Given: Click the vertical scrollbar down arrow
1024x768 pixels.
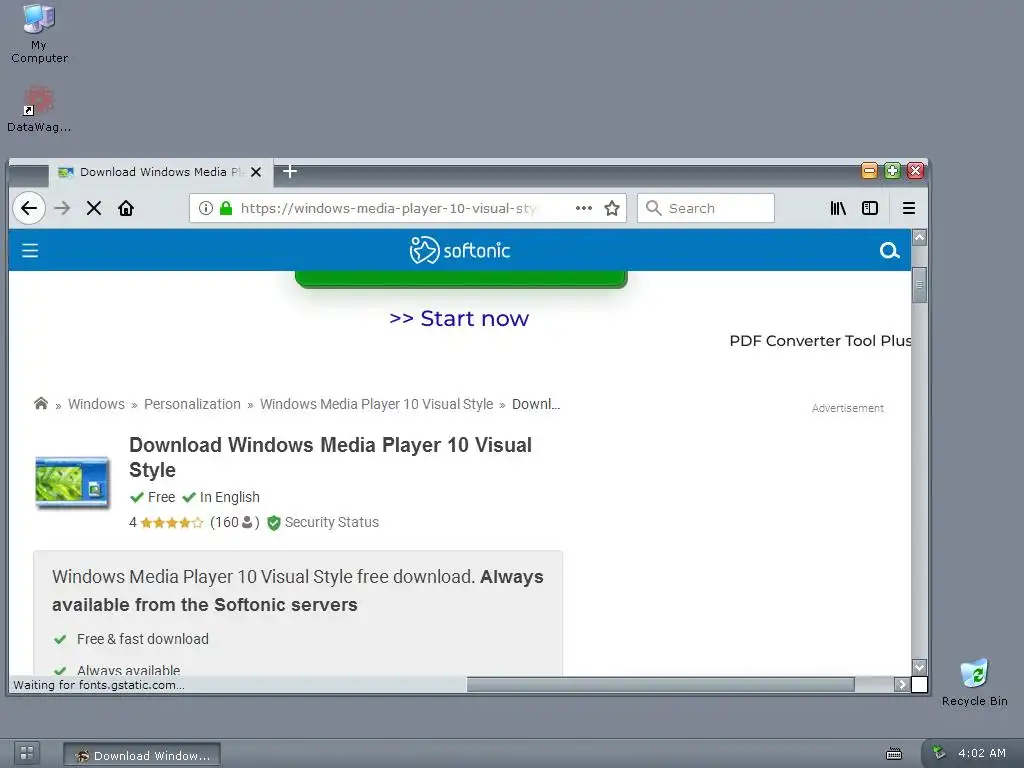Looking at the screenshot, I should pyautogui.click(x=920, y=667).
